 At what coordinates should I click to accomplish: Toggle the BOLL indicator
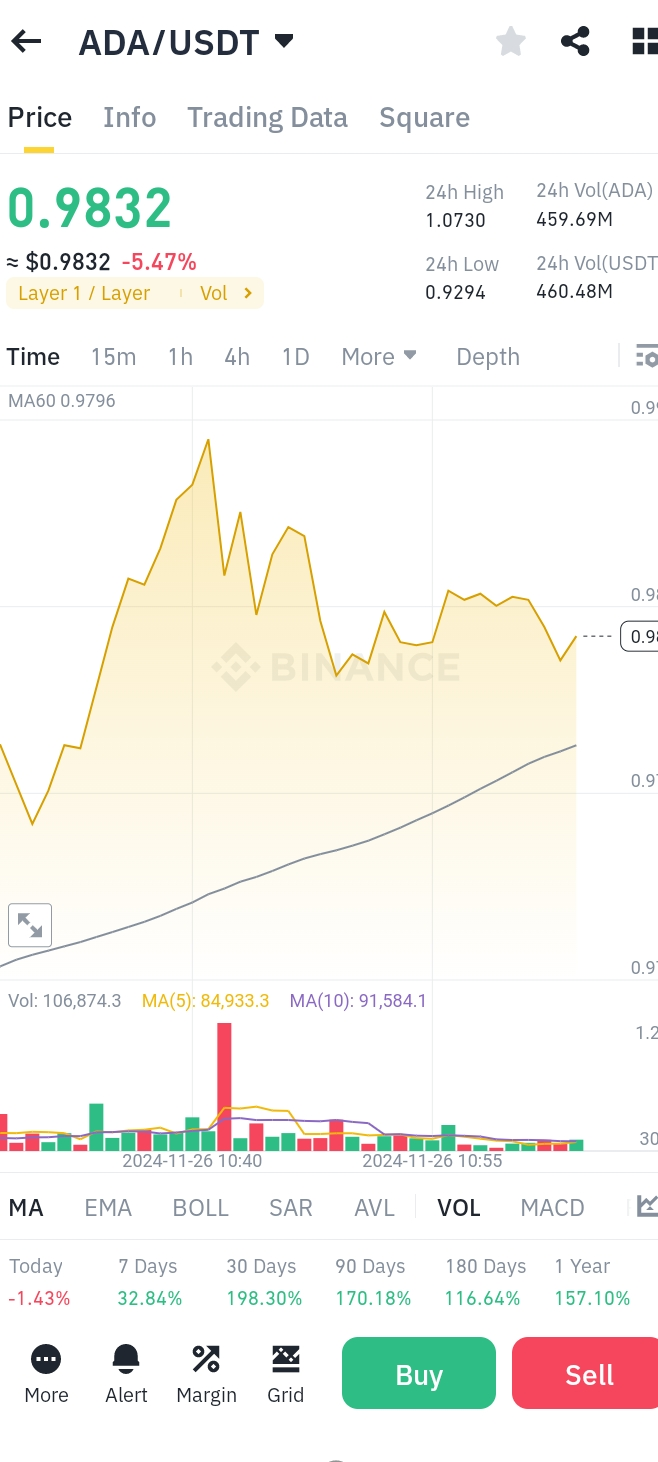point(201,1208)
